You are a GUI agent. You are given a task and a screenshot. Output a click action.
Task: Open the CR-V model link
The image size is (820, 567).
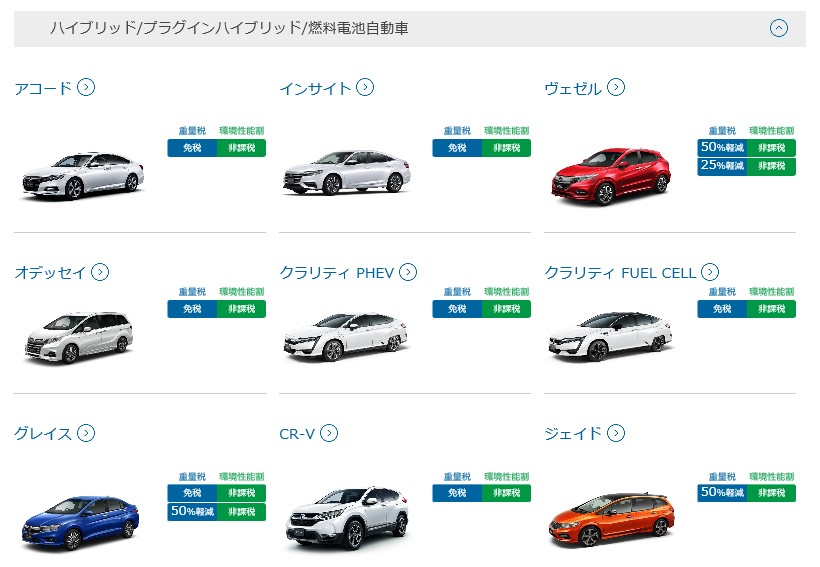tap(297, 434)
